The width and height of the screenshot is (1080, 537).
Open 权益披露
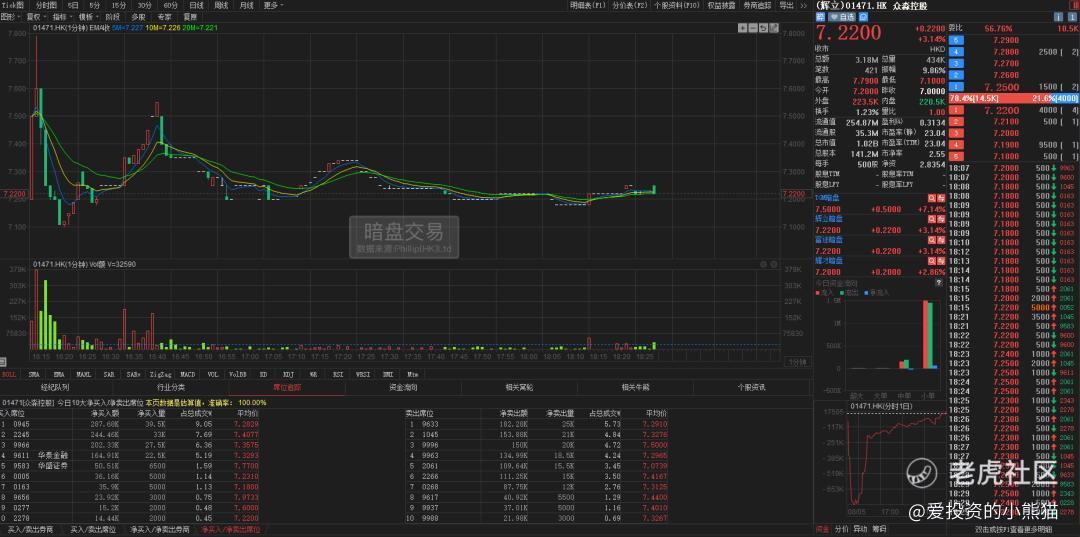point(721,6)
